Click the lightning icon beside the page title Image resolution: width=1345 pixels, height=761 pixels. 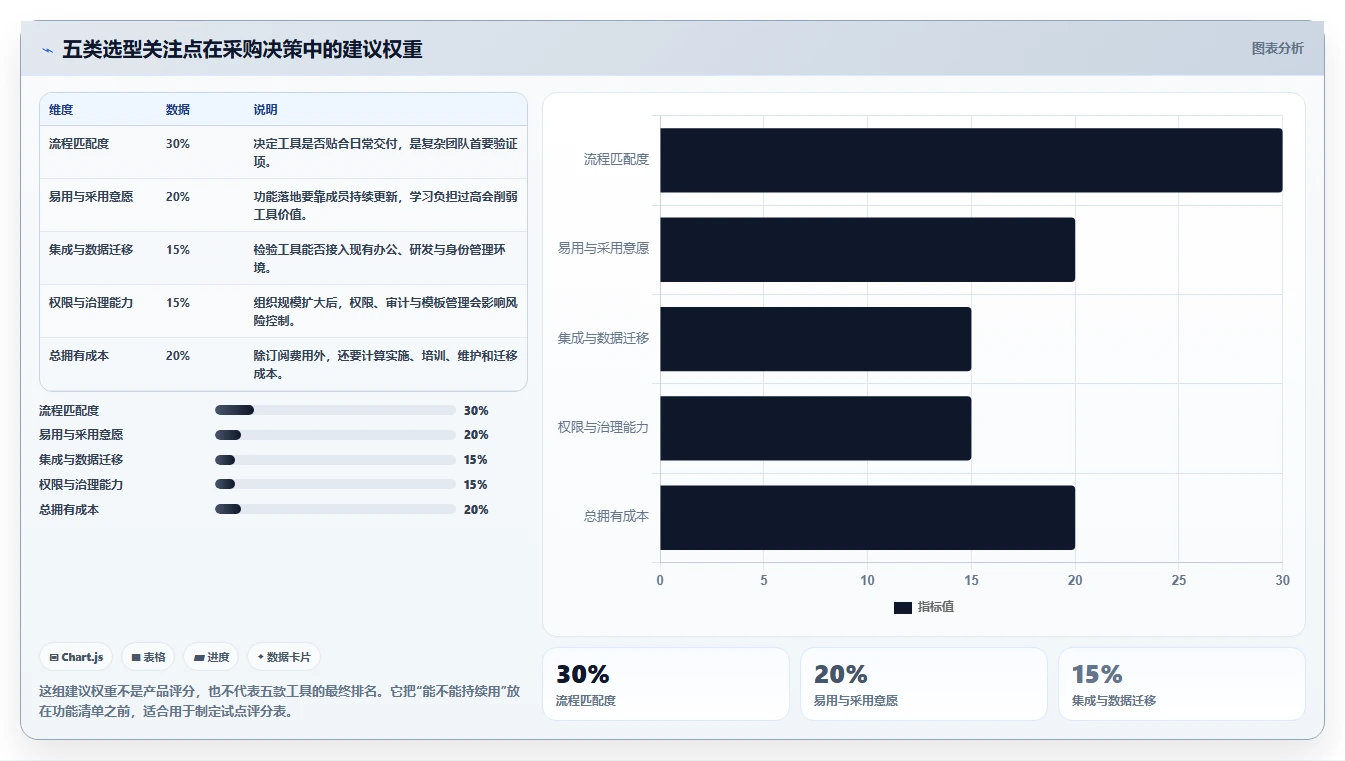pyautogui.click(x=47, y=50)
